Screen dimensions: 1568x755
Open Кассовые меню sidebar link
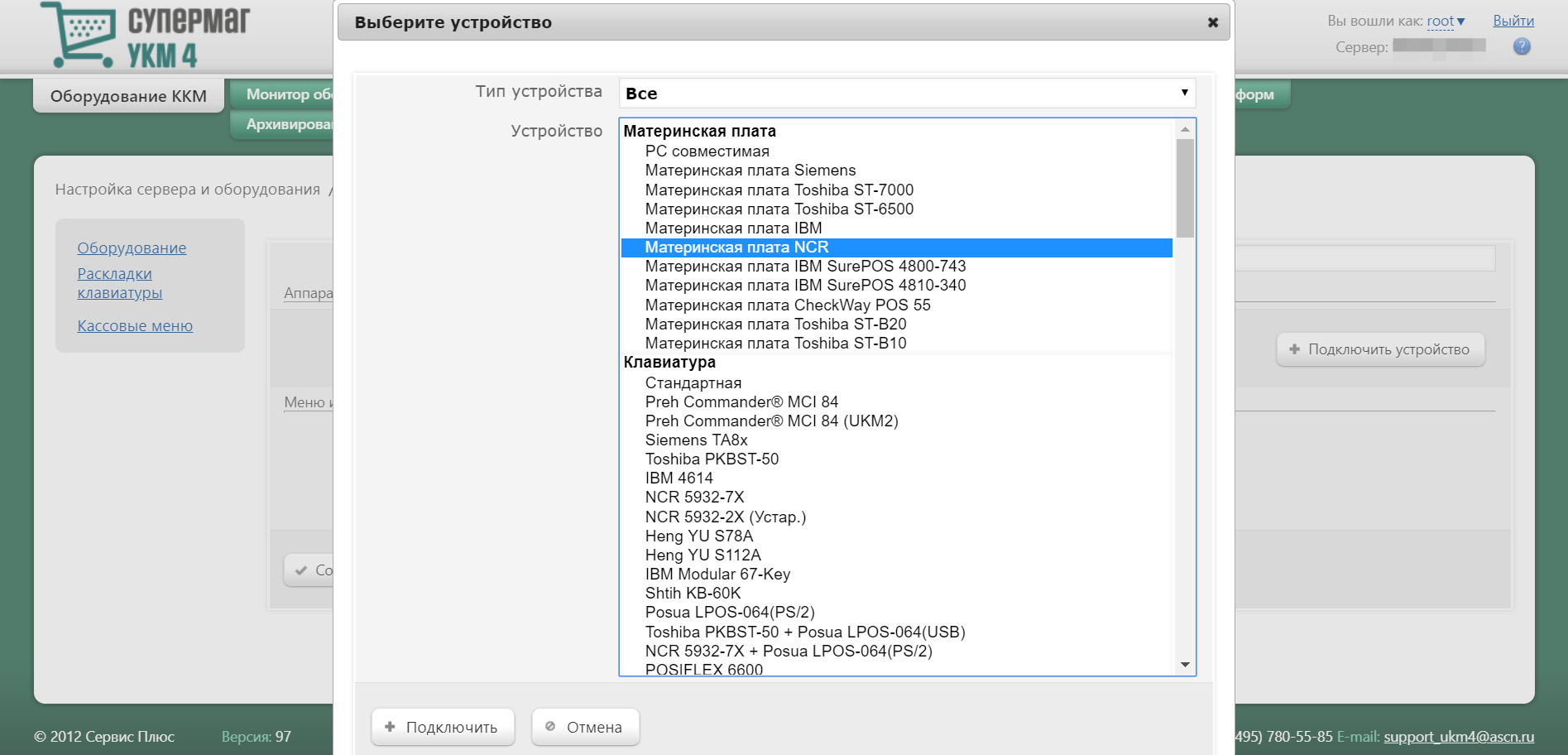135,325
